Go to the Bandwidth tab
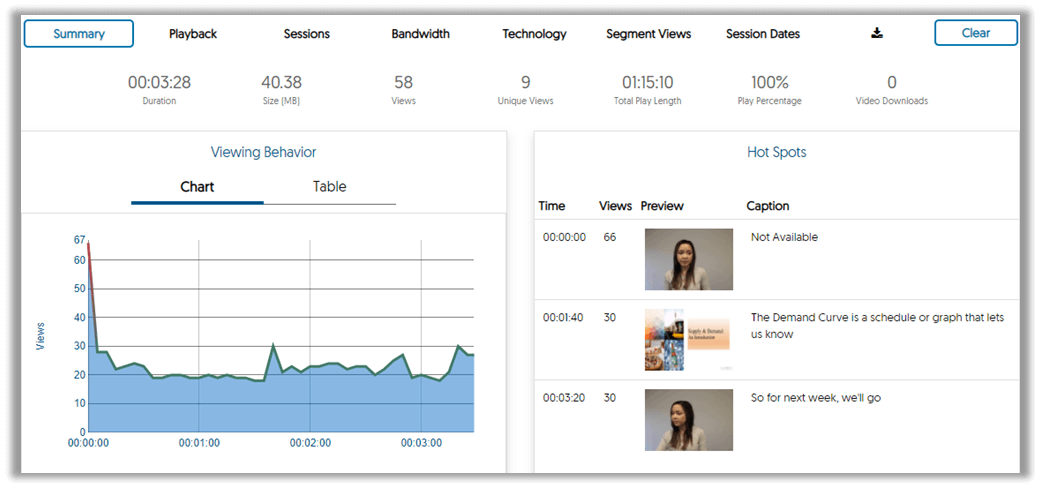 coord(420,34)
